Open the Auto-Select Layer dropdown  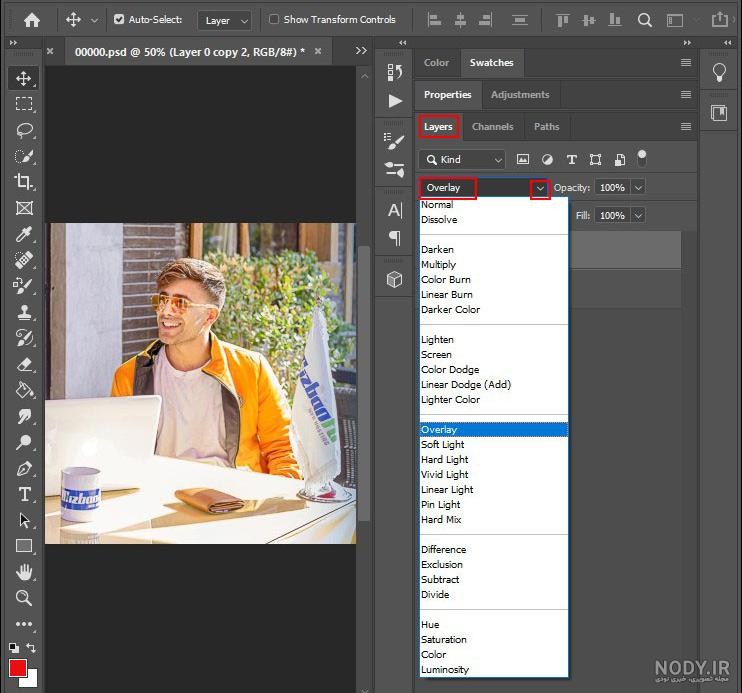(225, 20)
